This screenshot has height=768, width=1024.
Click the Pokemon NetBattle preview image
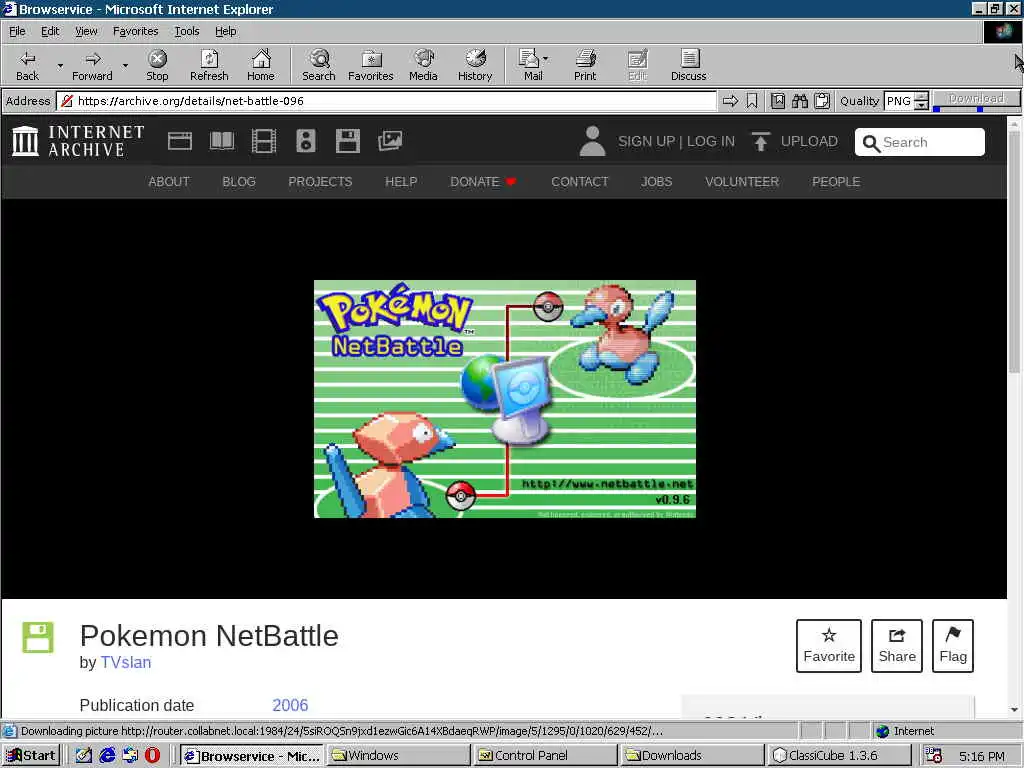tap(505, 399)
